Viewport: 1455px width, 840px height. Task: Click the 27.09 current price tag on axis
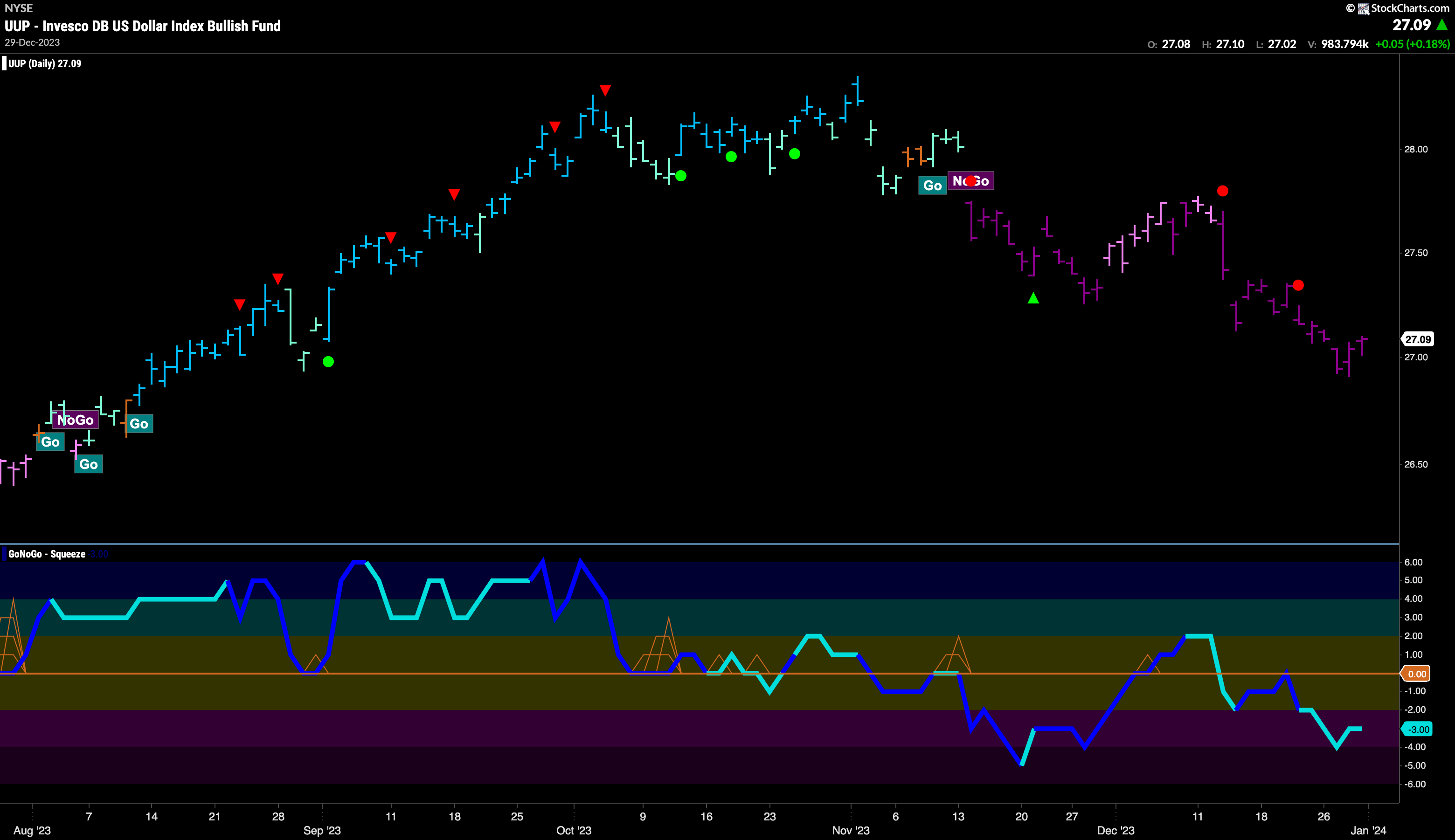pyautogui.click(x=1418, y=339)
